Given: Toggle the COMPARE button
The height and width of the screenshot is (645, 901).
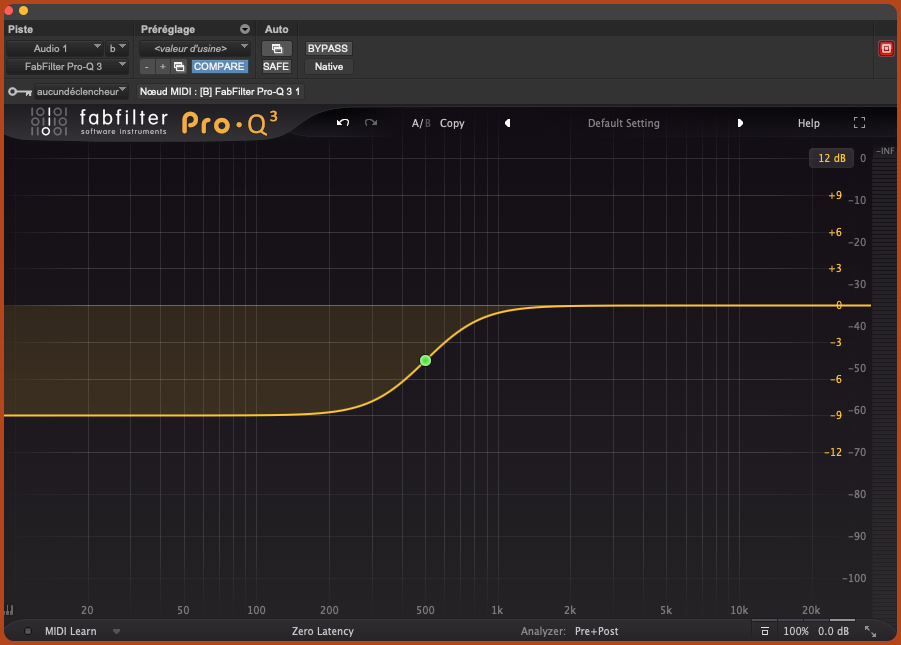Looking at the screenshot, I should [219, 66].
